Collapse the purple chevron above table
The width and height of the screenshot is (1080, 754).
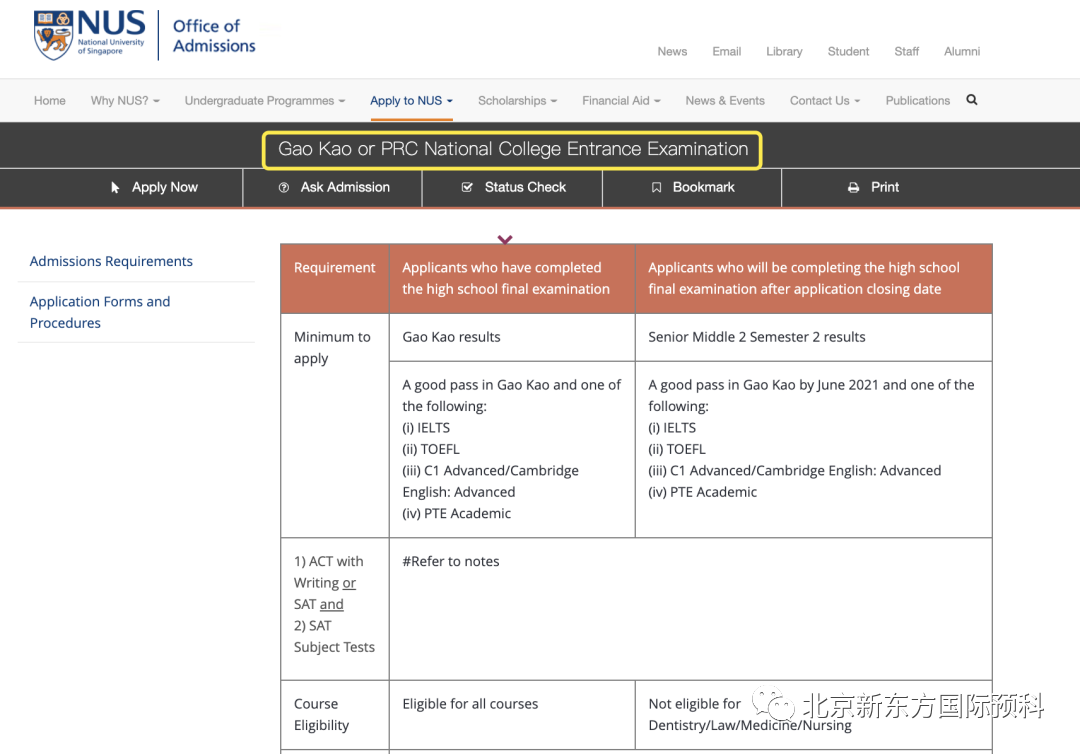505,240
